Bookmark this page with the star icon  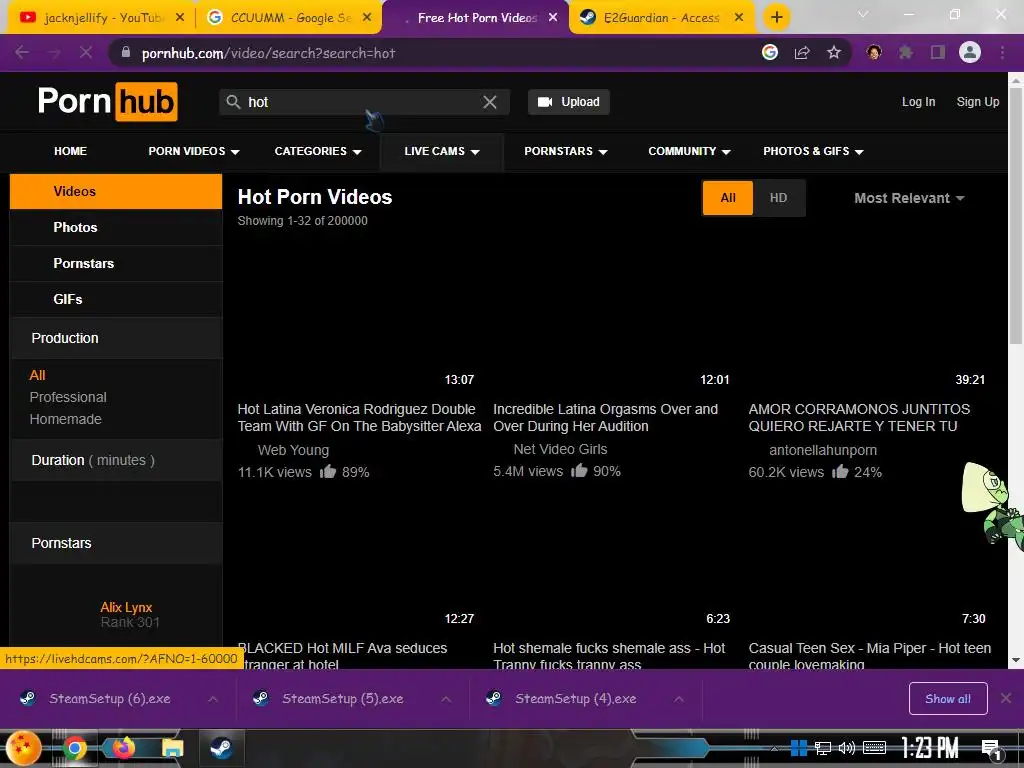(x=834, y=52)
